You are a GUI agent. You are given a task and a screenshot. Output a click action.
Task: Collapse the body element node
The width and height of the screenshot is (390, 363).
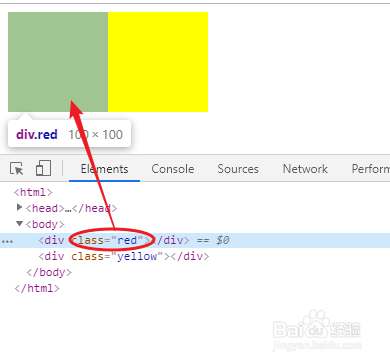click(x=19, y=224)
